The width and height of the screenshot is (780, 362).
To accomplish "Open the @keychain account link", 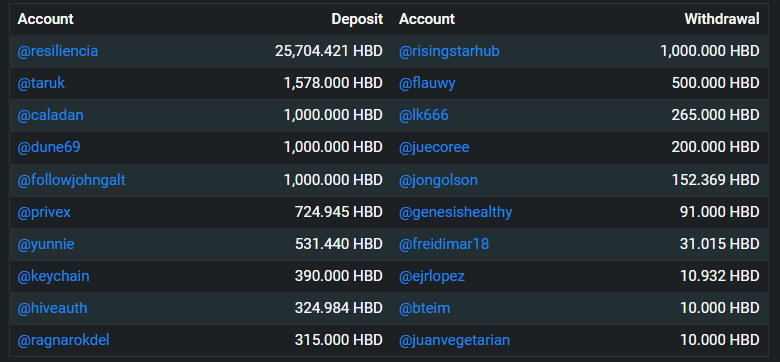I will pos(53,276).
